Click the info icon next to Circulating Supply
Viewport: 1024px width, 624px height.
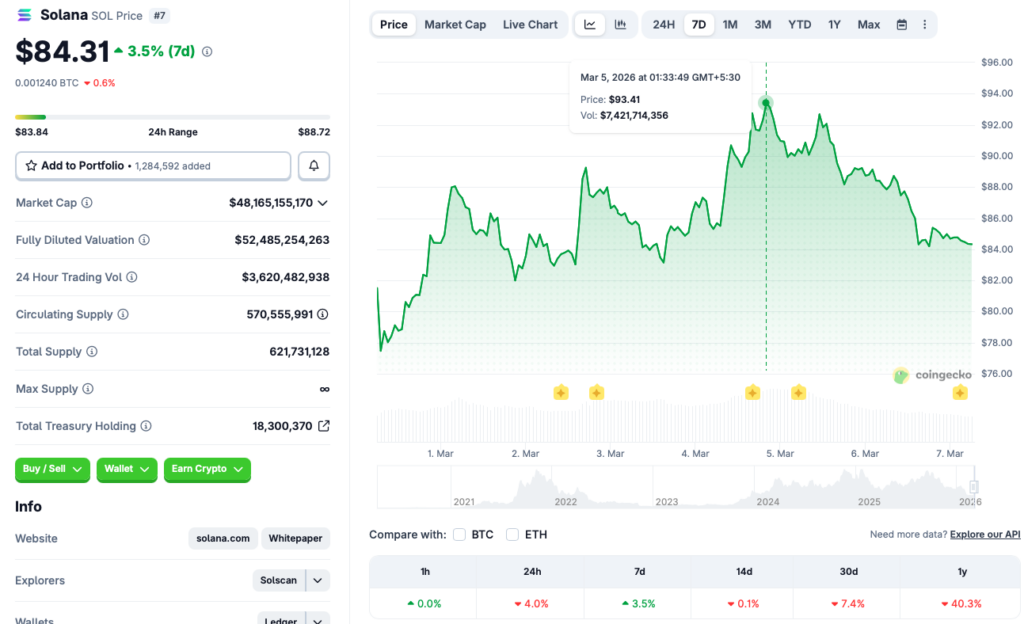coord(123,314)
